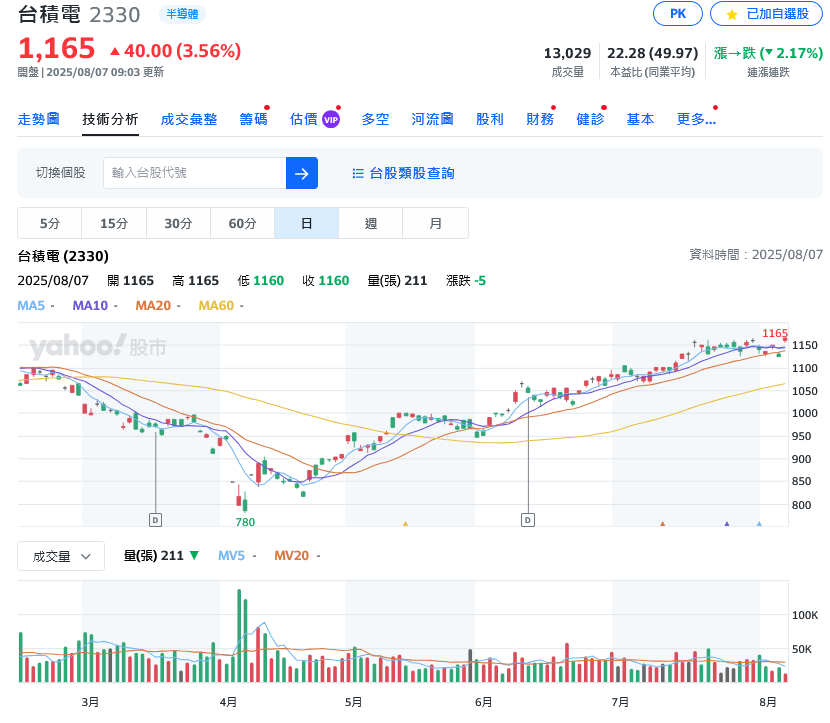Click the MA5 legend label
The height and width of the screenshot is (723, 830).
31,305
